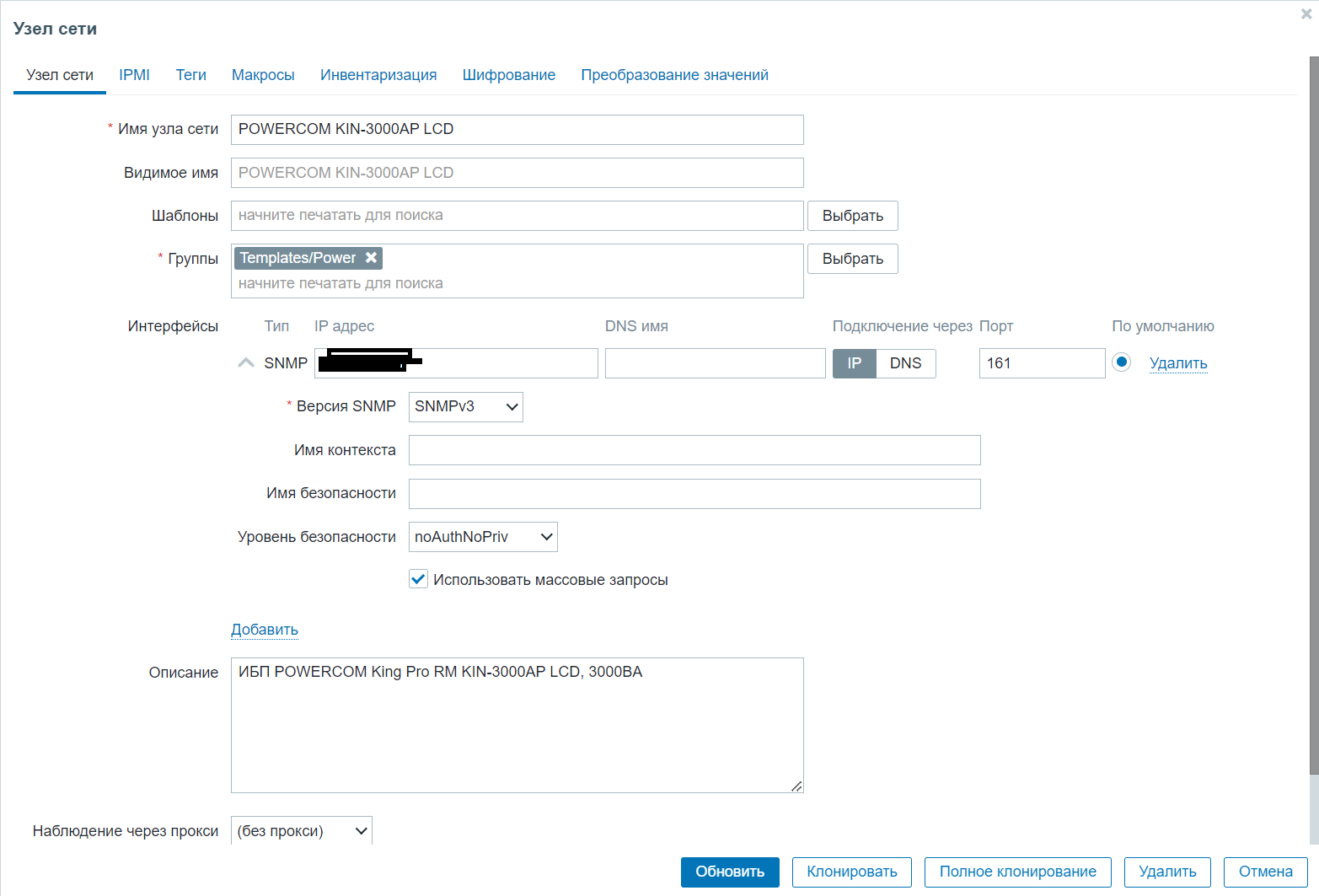
Task: Open Преобразование значений tab
Action: click(674, 75)
